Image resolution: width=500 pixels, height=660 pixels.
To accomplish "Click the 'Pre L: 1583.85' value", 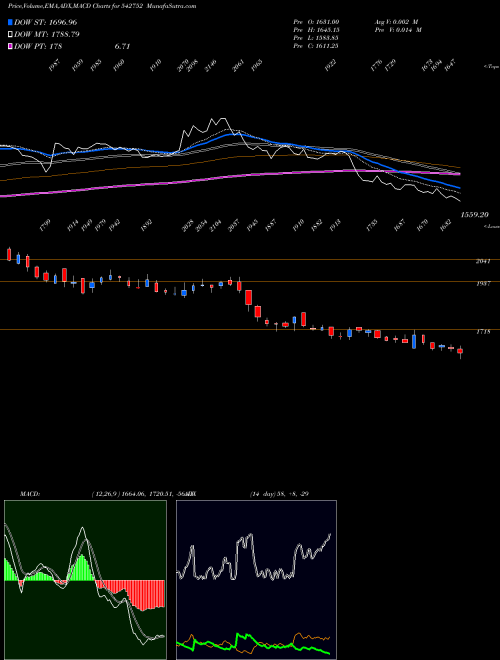I will (316, 38).
